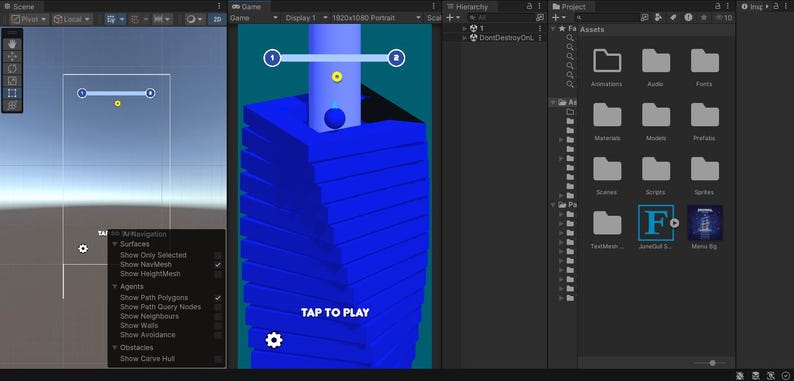Viewport: 794px width, 381px height.
Task: Toggle grid snapping icon in Scene toolbar
Action: pos(135,19)
